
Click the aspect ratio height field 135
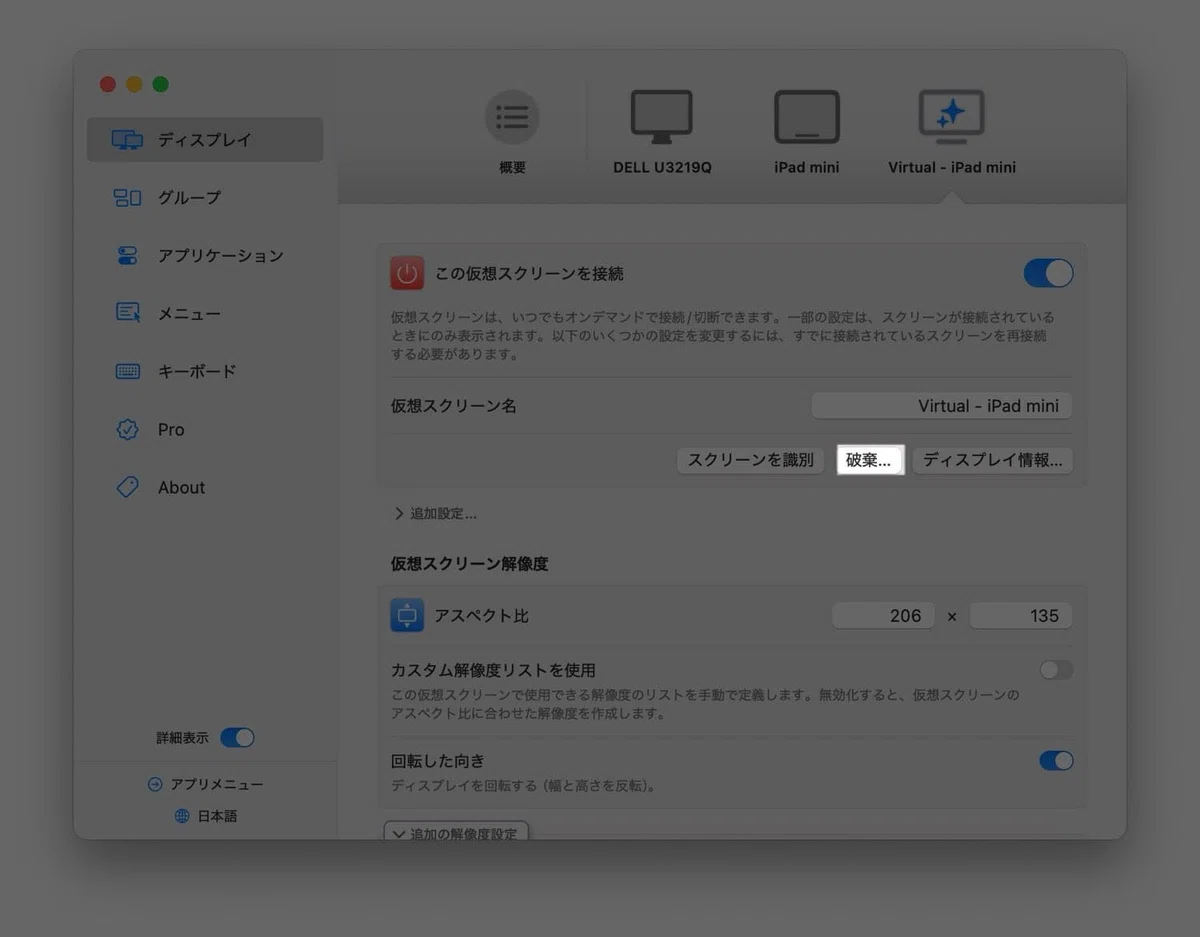tap(1021, 616)
